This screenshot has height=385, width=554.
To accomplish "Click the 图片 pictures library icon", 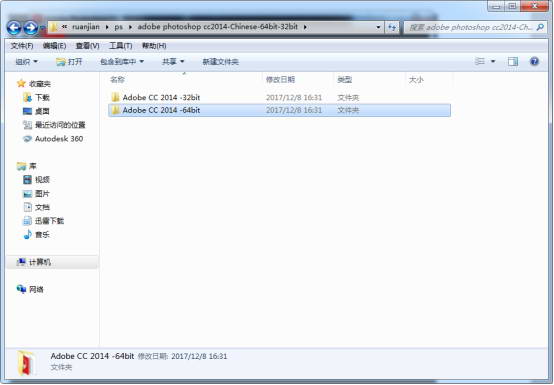I will (x=27, y=194).
